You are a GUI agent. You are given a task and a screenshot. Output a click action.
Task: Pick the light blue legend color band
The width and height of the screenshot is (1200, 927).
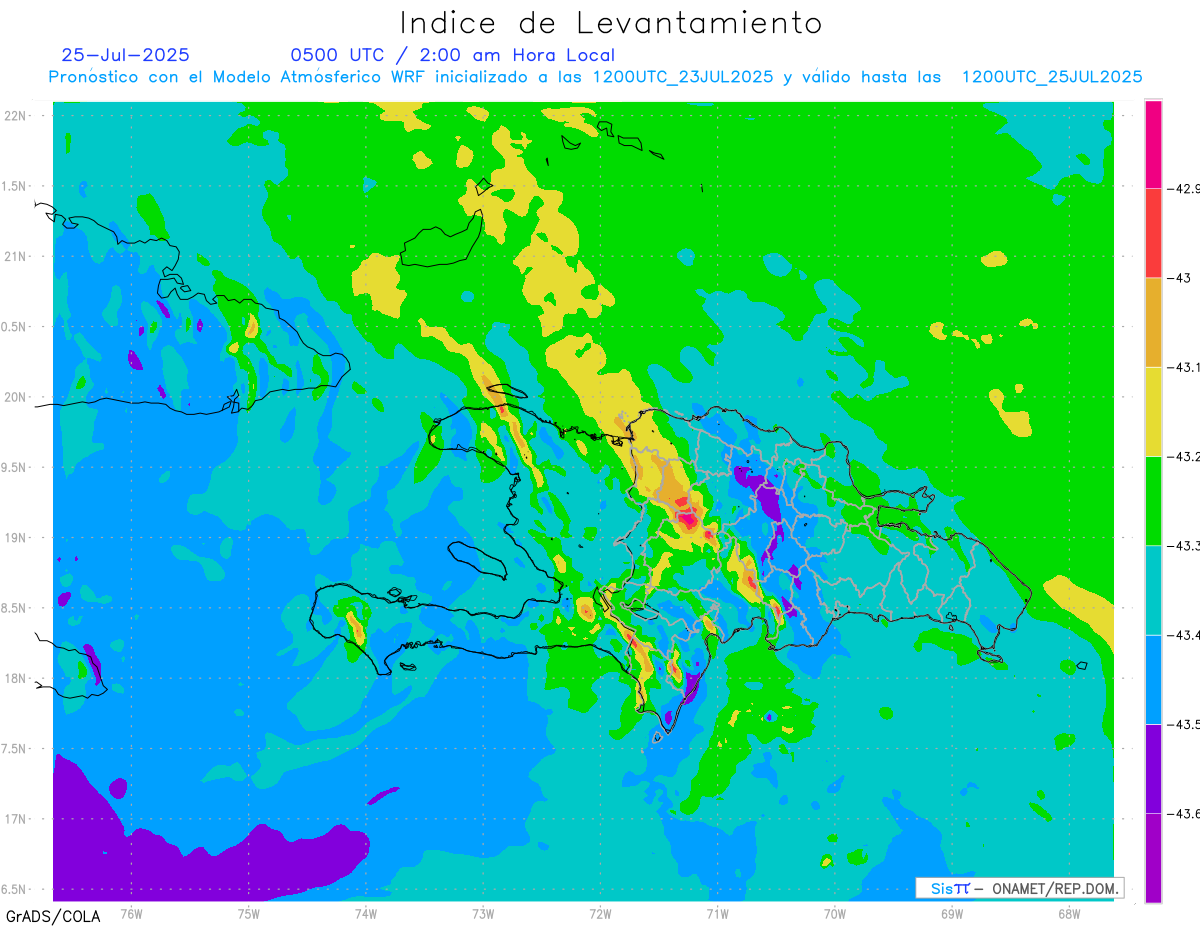point(1153,679)
